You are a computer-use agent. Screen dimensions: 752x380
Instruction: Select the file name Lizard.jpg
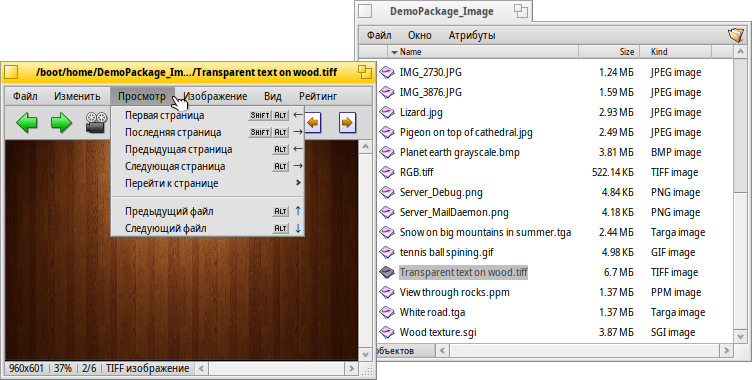421,112
